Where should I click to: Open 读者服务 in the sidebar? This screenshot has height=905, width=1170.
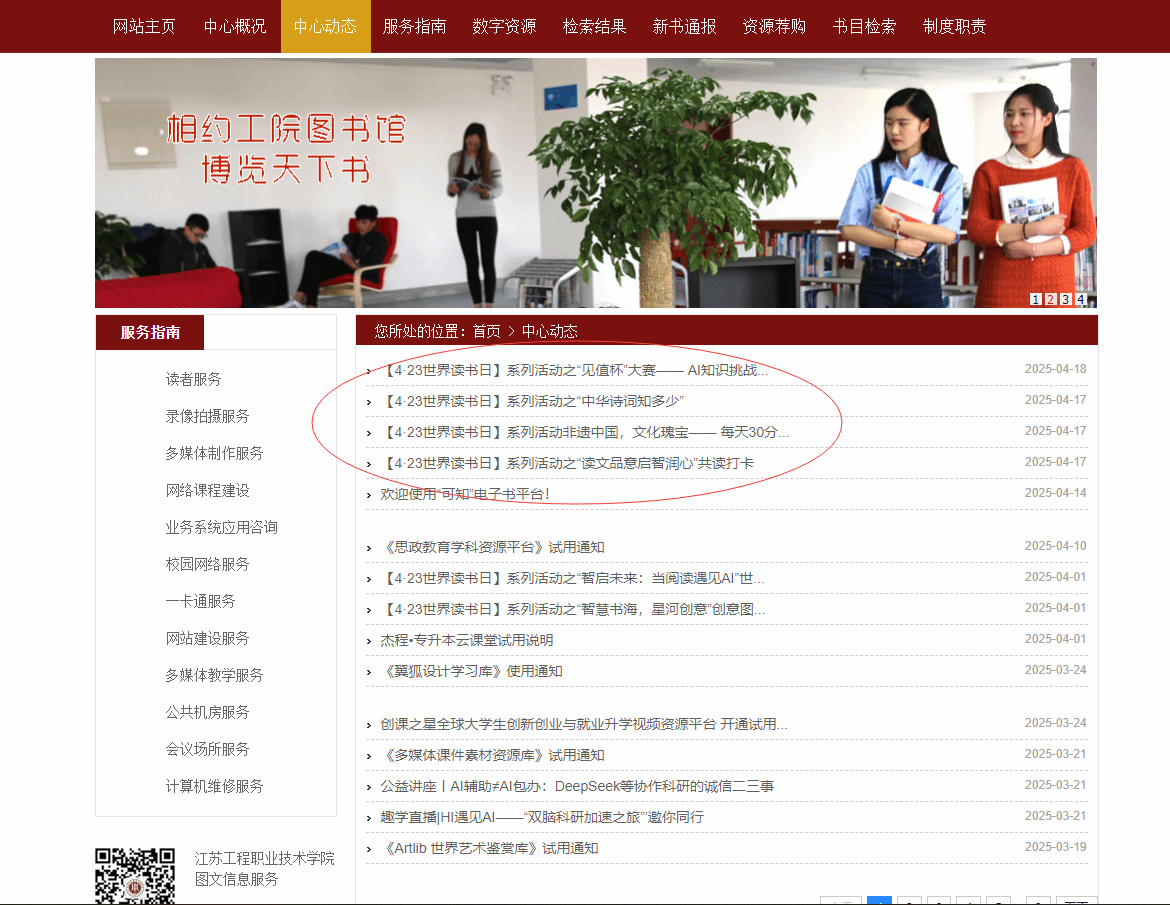(194, 379)
